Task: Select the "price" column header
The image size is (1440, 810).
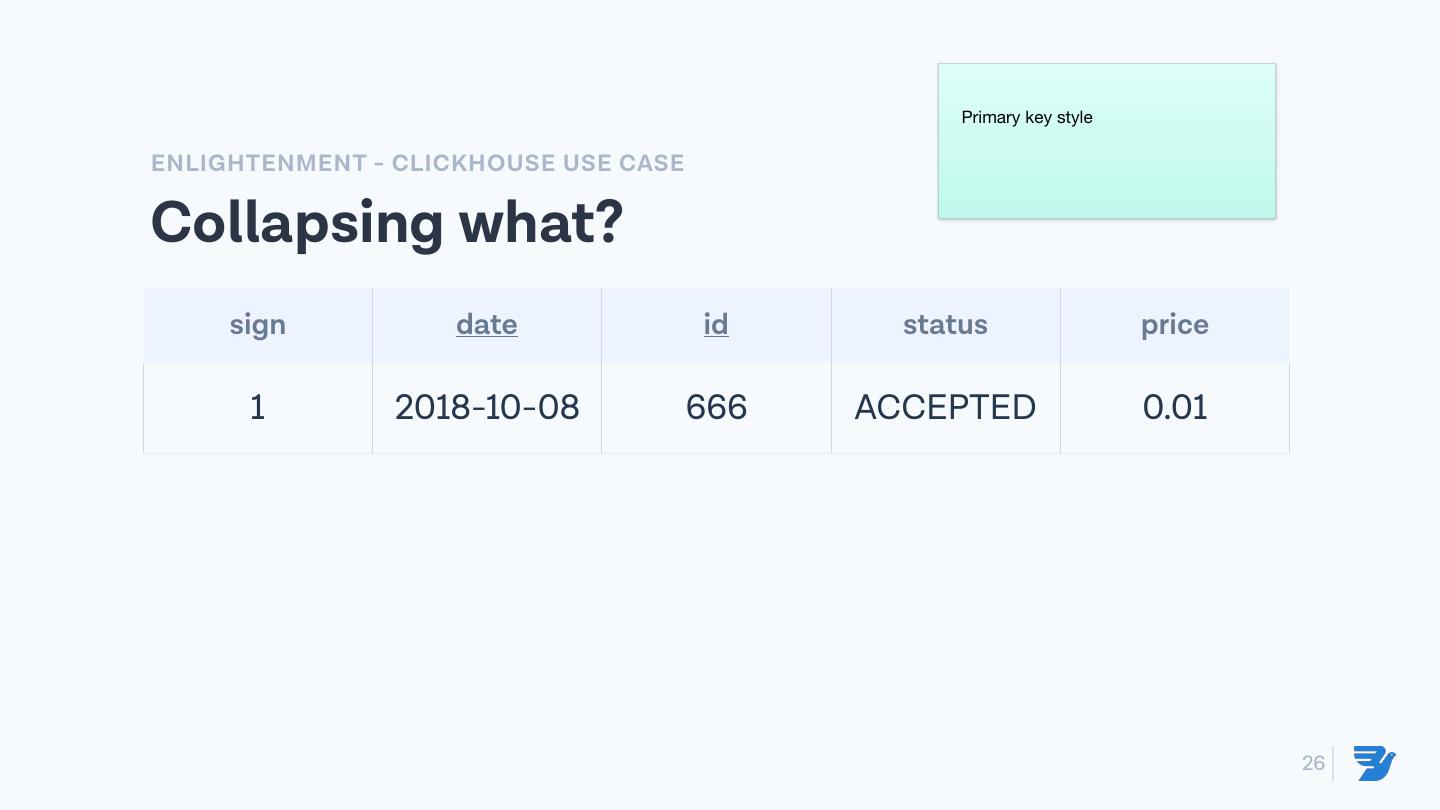Action: (1174, 324)
